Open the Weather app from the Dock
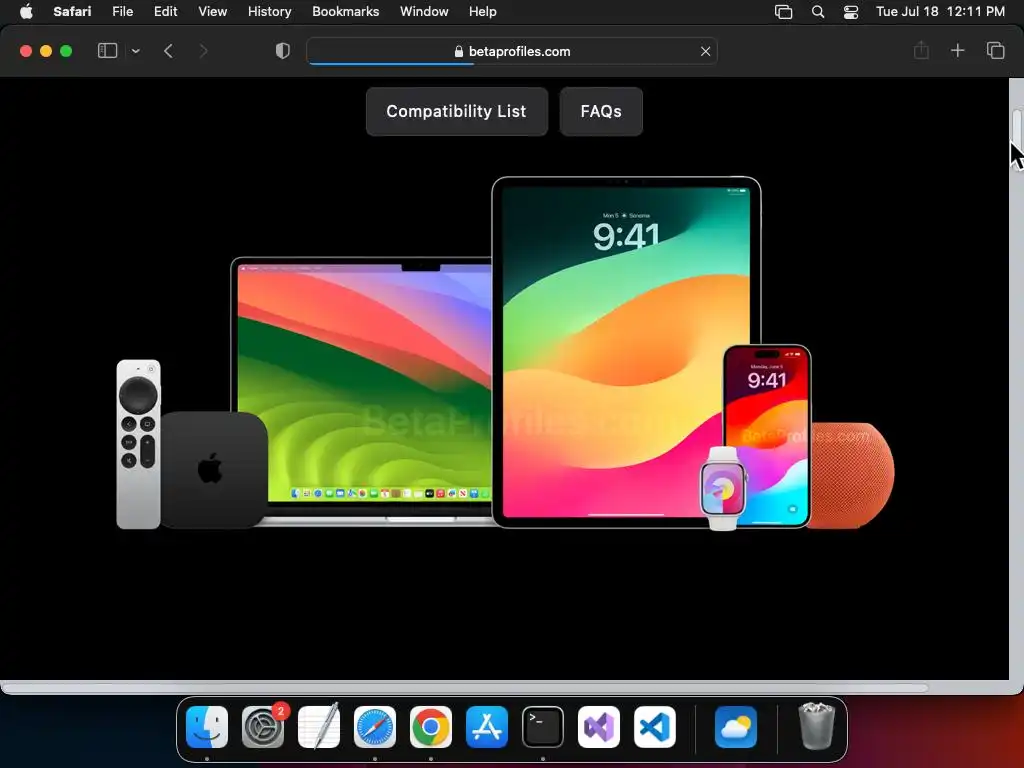This screenshot has width=1024, height=768. click(736, 727)
